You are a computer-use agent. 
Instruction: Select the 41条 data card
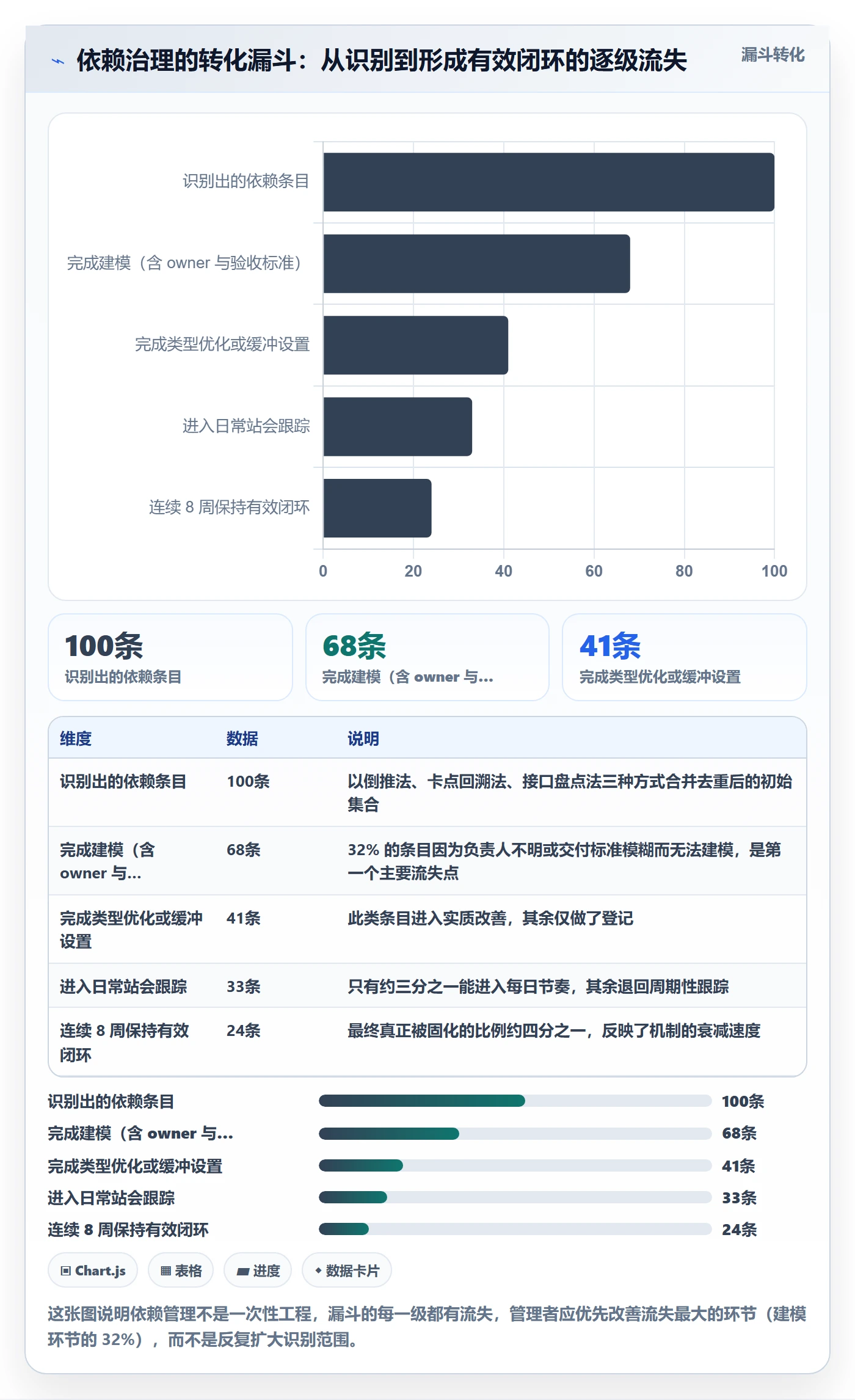coord(685,657)
